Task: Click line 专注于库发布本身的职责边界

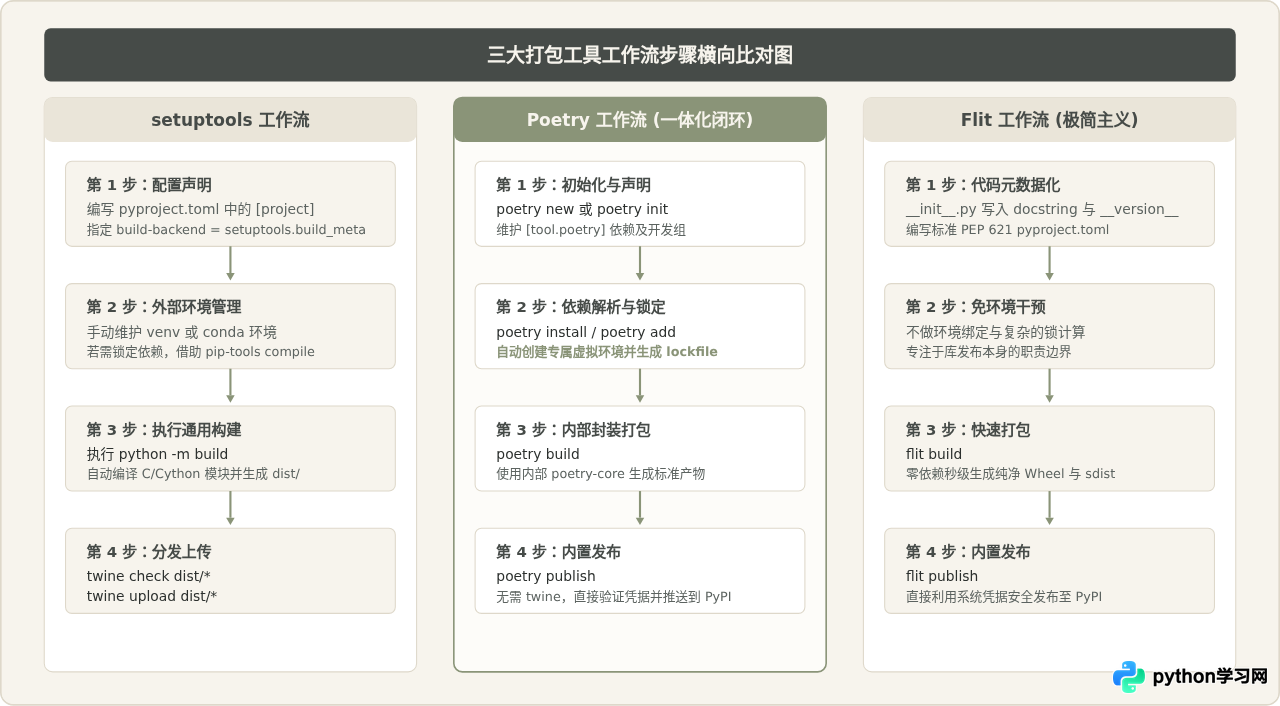Action: (x=988, y=352)
